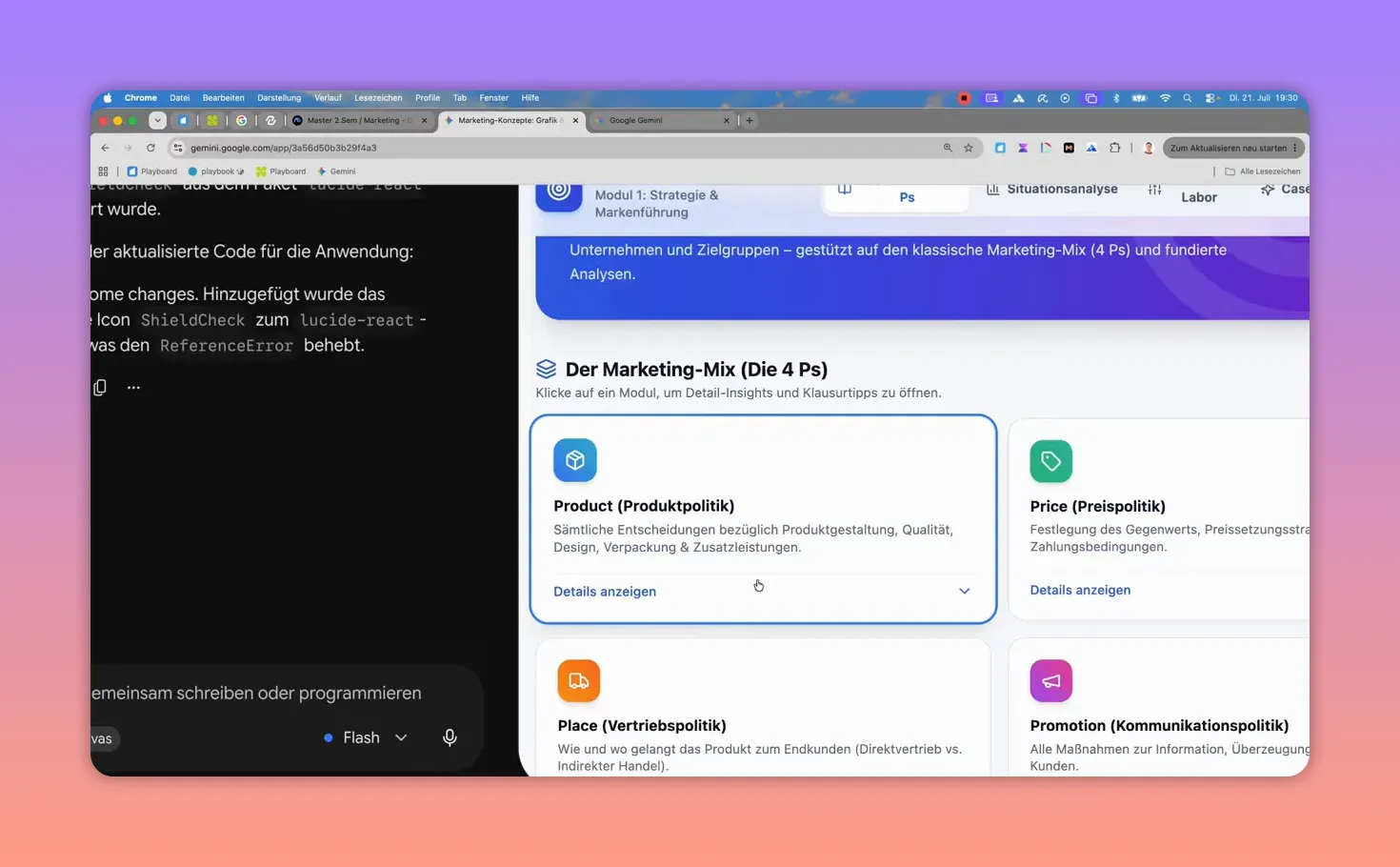Open macOS Spotlight search
The image size is (1400, 867).
coord(1188,98)
